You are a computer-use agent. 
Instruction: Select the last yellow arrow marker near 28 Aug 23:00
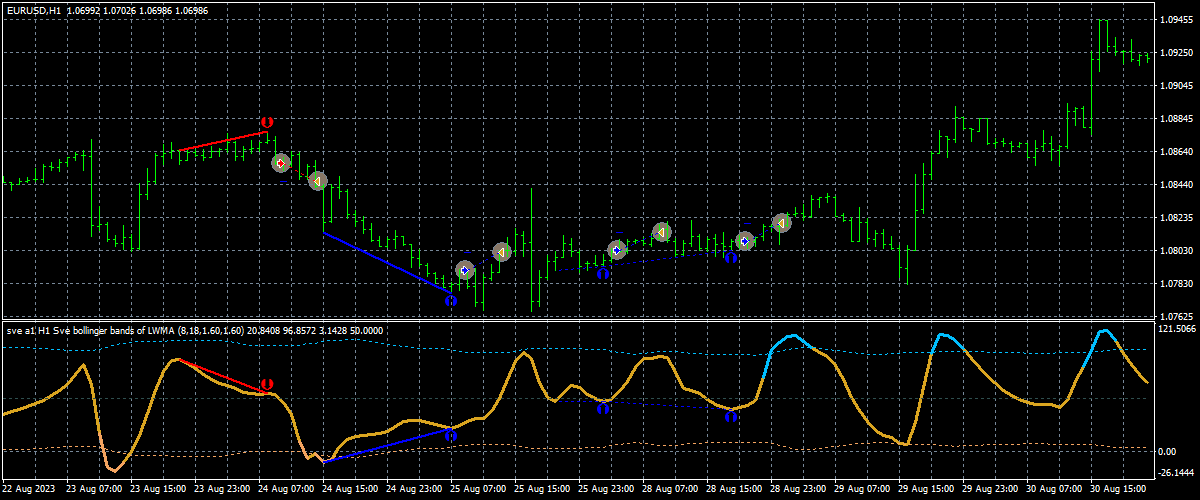tap(781, 223)
